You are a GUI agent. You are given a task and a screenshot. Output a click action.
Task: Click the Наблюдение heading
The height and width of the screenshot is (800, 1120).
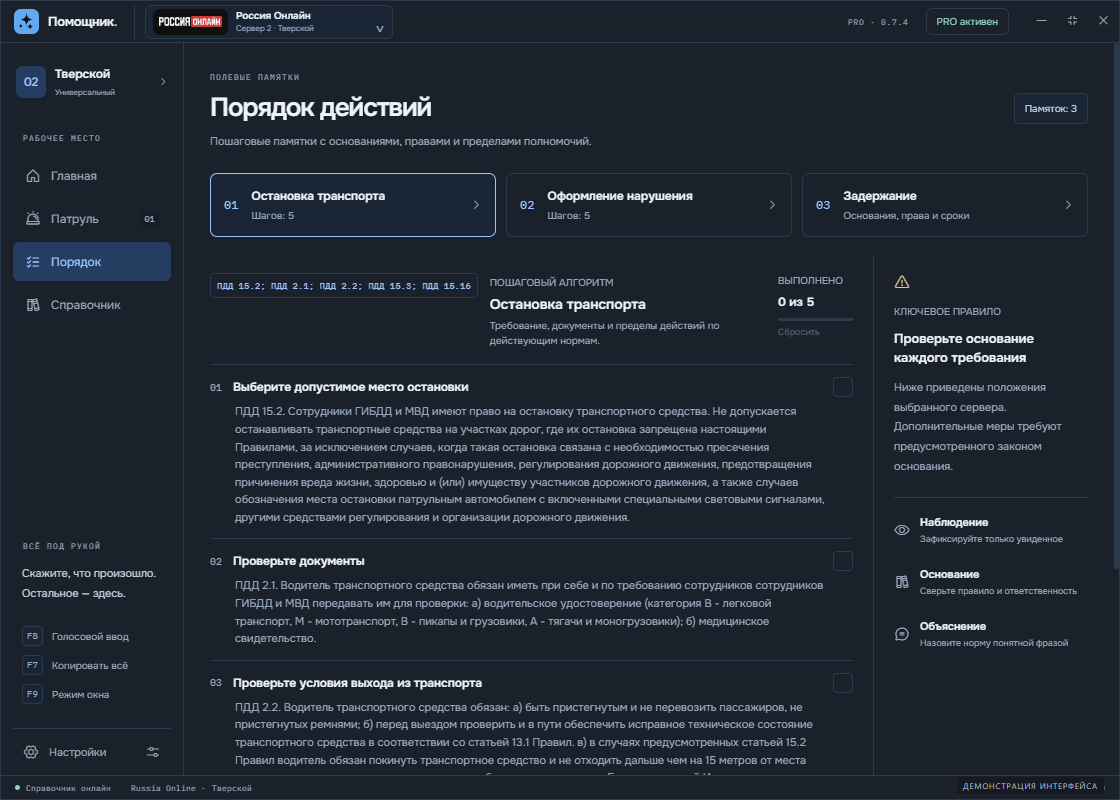pyautogui.click(x=954, y=522)
